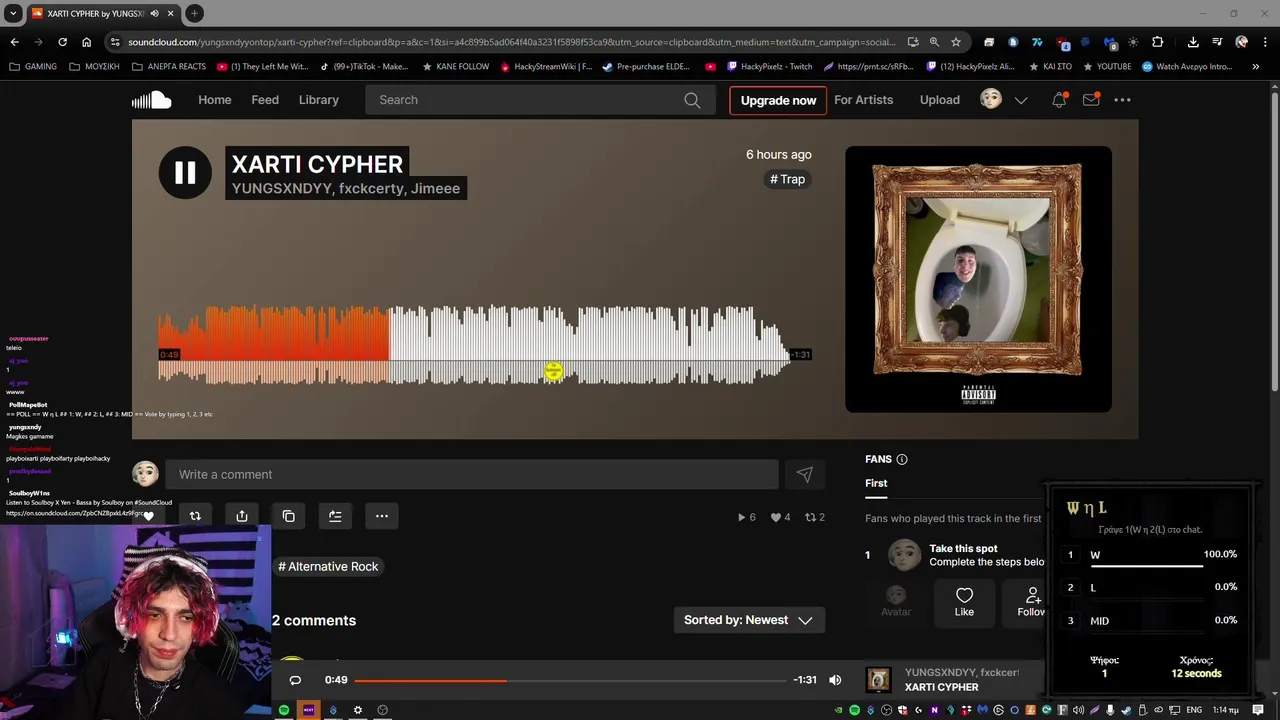
Task: Open messages envelope icon
Action: click(x=1091, y=100)
